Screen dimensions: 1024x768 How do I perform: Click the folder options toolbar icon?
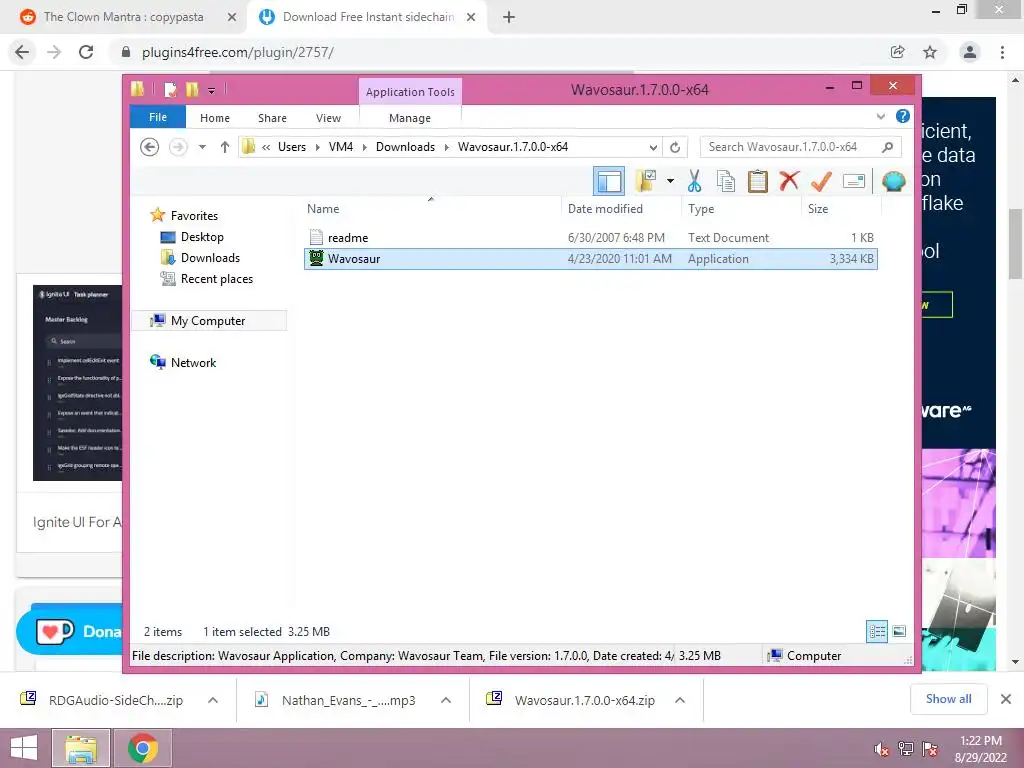point(647,181)
